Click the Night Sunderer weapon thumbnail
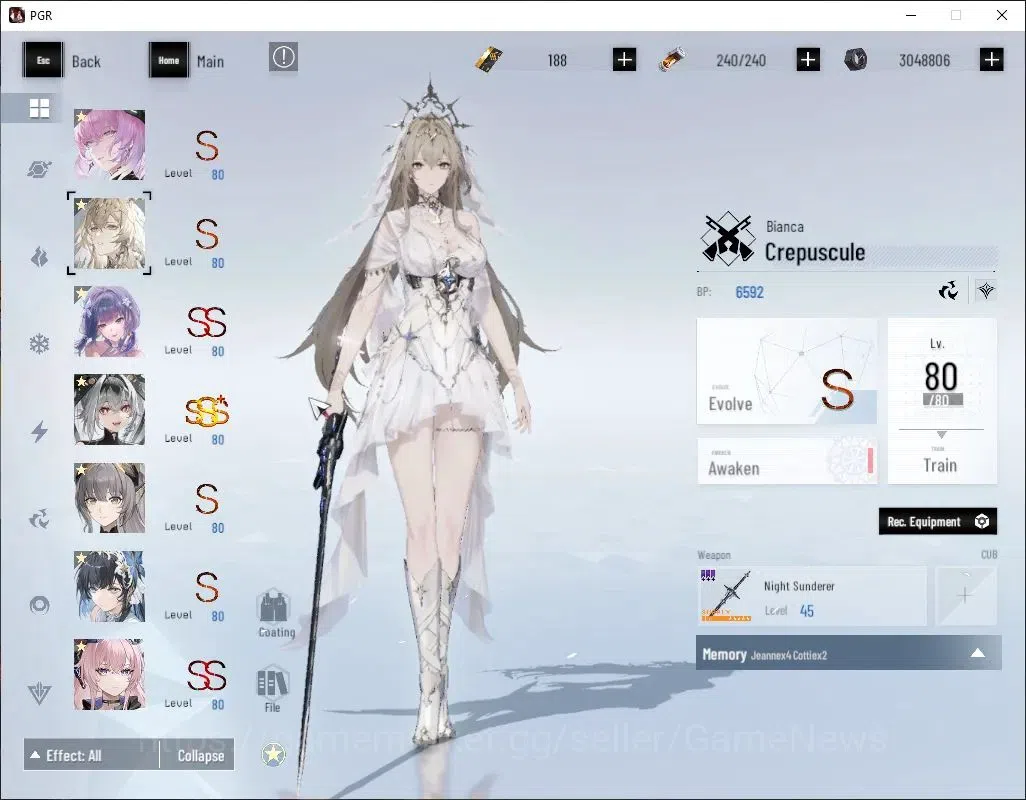Screen dimensions: 1026x800 click(726, 596)
